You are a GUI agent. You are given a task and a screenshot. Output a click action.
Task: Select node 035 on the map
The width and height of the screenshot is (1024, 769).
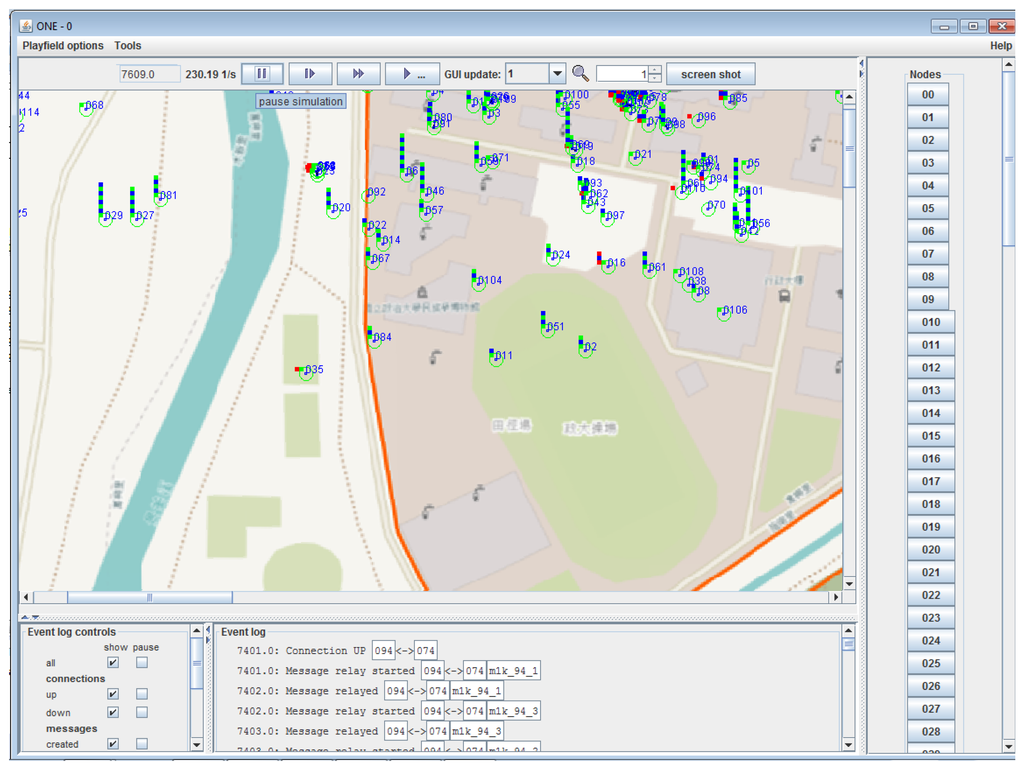pyautogui.click(x=306, y=372)
